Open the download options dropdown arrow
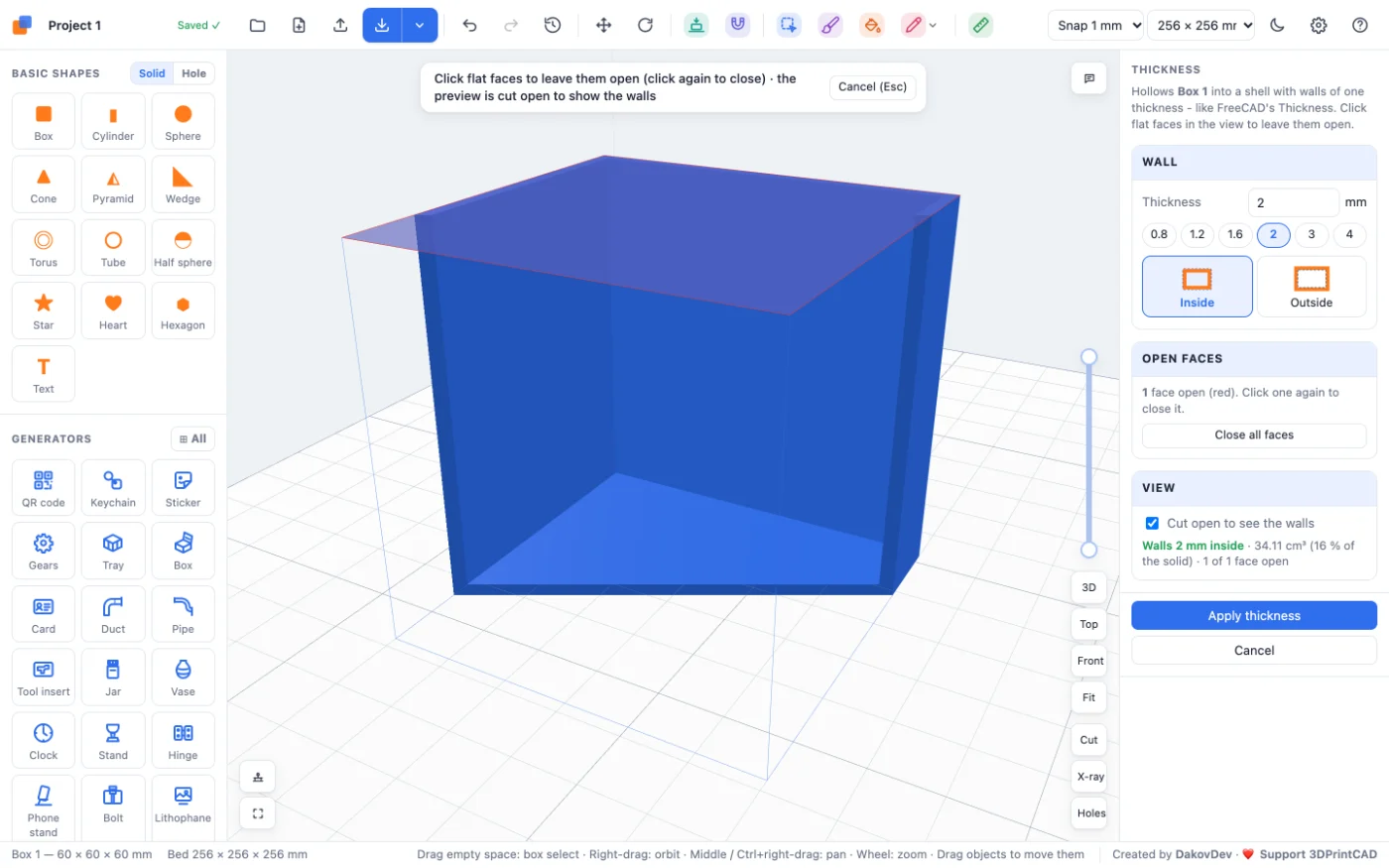Image resolution: width=1389 pixels, height=868 pixels. (420, 25)
